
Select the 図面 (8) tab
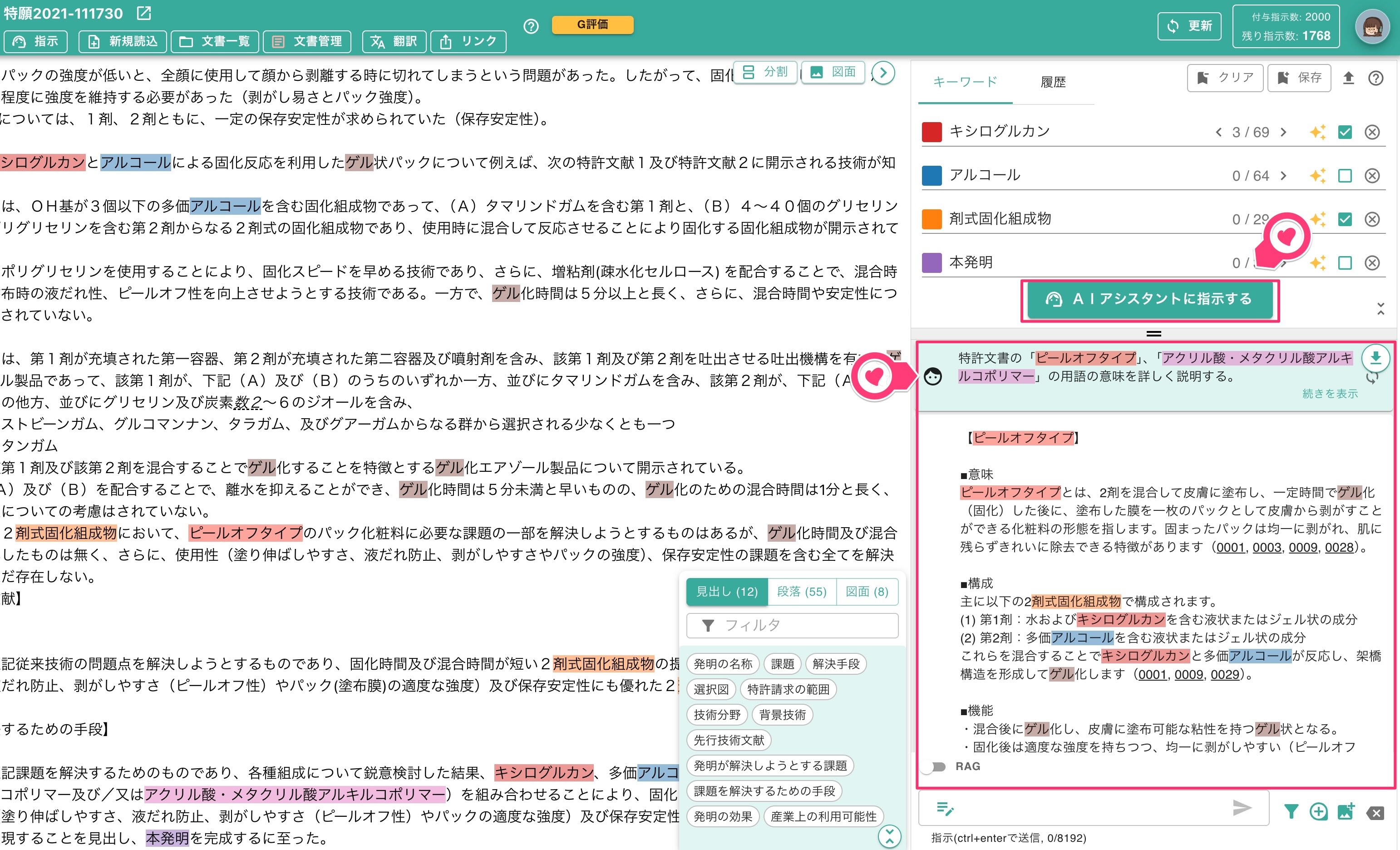click(x=867, y=592)
